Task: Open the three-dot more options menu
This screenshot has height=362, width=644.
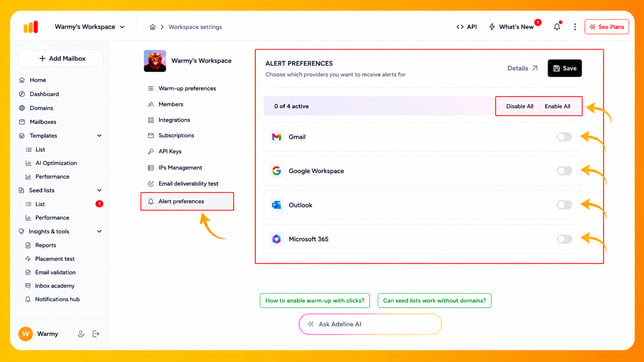Action: (575, 27)
